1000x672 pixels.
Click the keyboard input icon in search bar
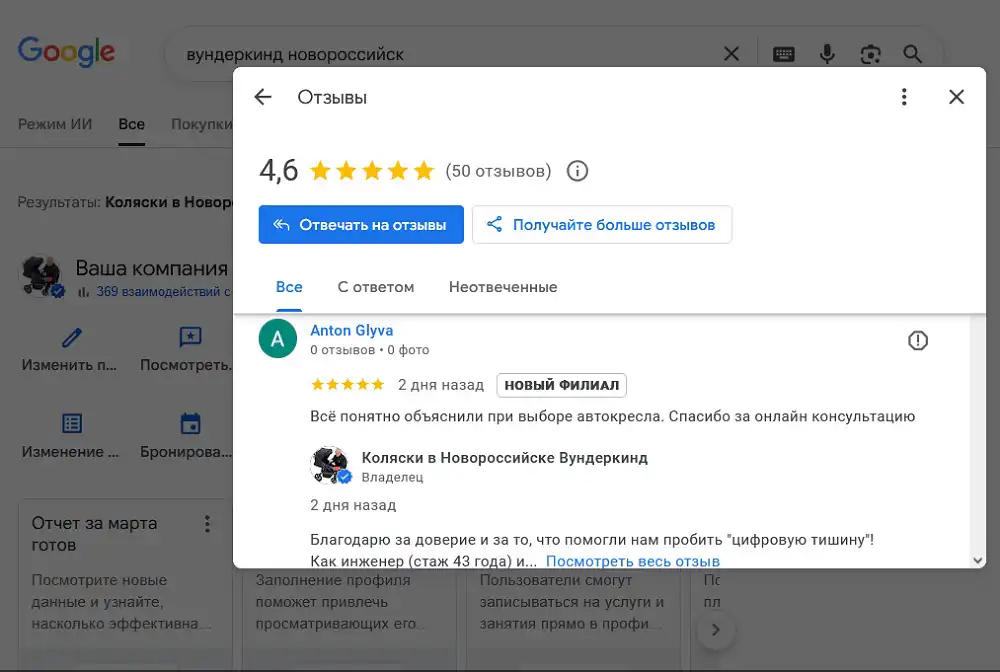tap(784, 54)
